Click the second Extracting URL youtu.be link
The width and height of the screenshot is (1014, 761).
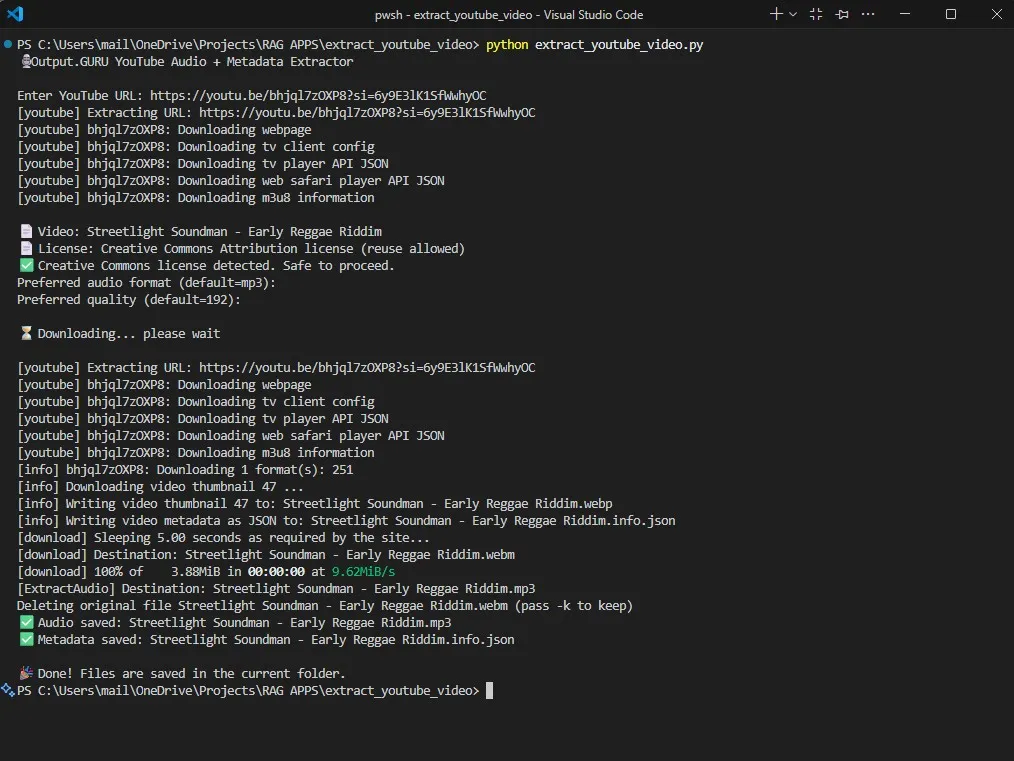pos(367,368)
